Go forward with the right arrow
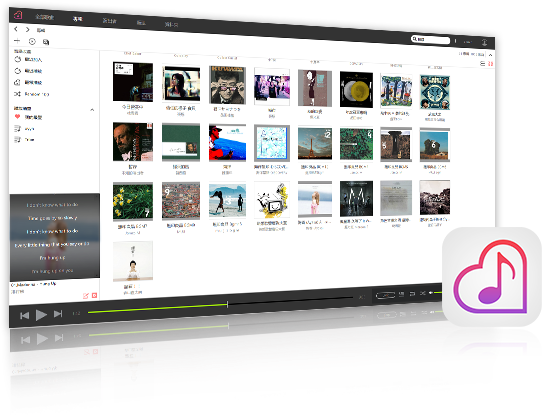 pyautogui.click(x=28, y=30)
